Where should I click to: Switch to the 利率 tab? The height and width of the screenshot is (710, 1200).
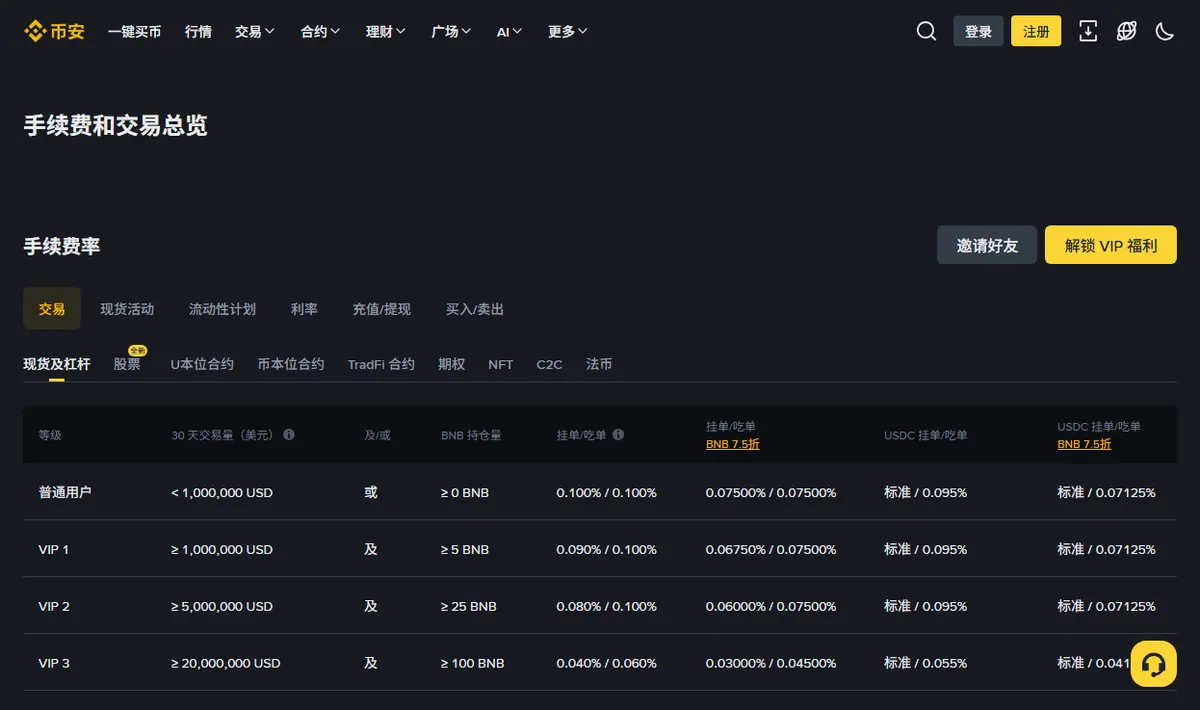pyautogui.click(x=304, y=309)
